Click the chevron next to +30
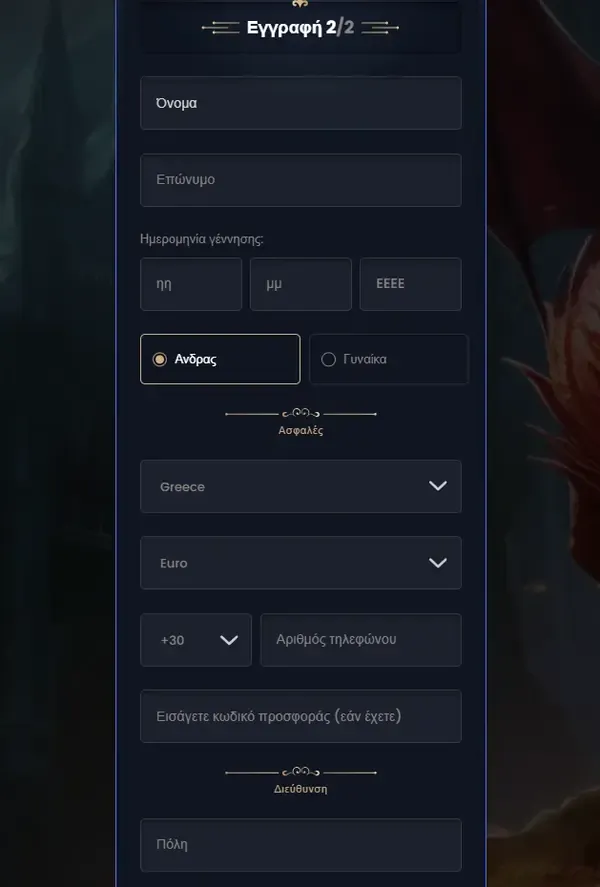Screen dimensions: 600x887 coord(228,640)
